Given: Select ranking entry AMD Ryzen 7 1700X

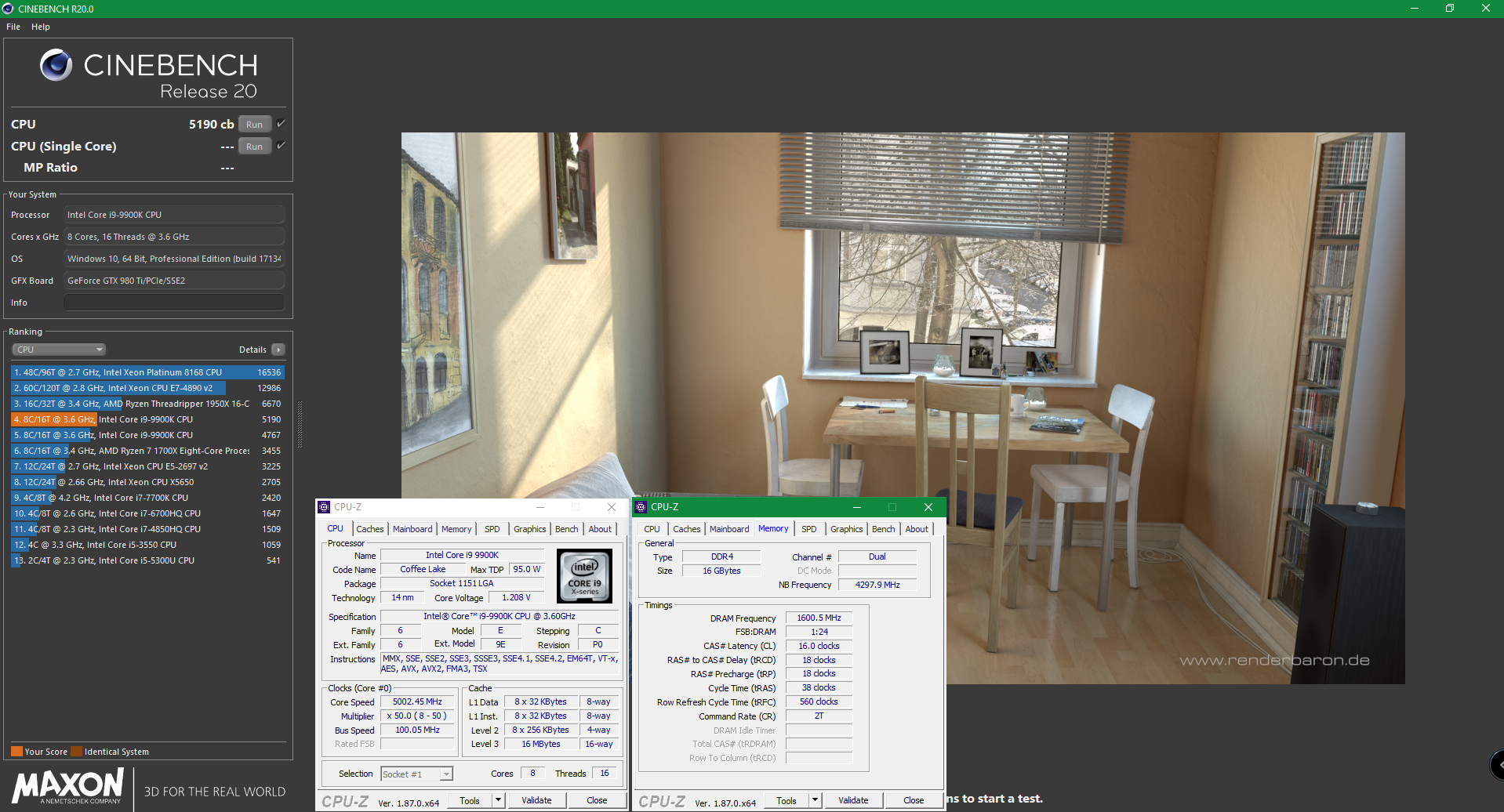Looking at the screenshot, I should pos(147,451).
